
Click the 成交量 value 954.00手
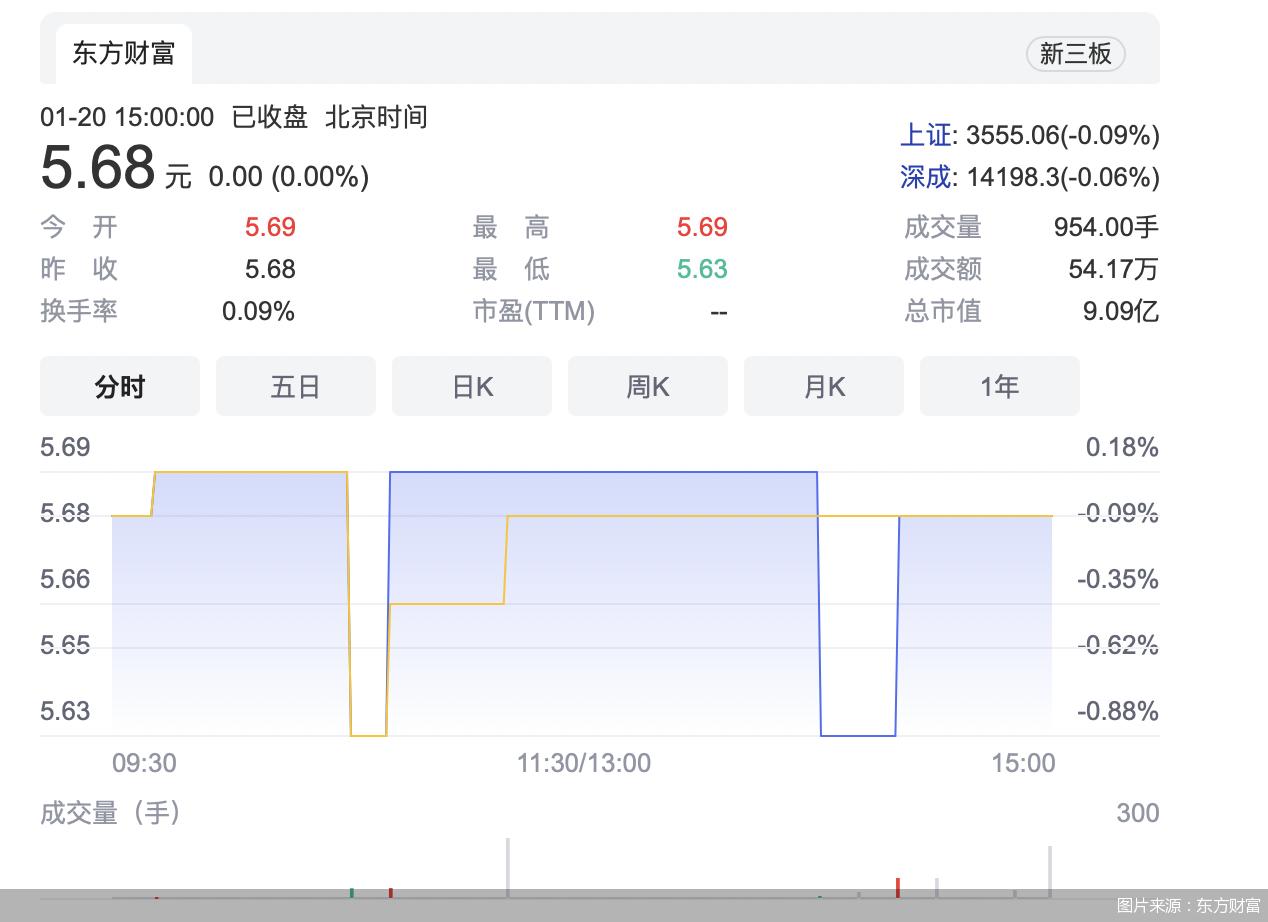coord(1106,227)
